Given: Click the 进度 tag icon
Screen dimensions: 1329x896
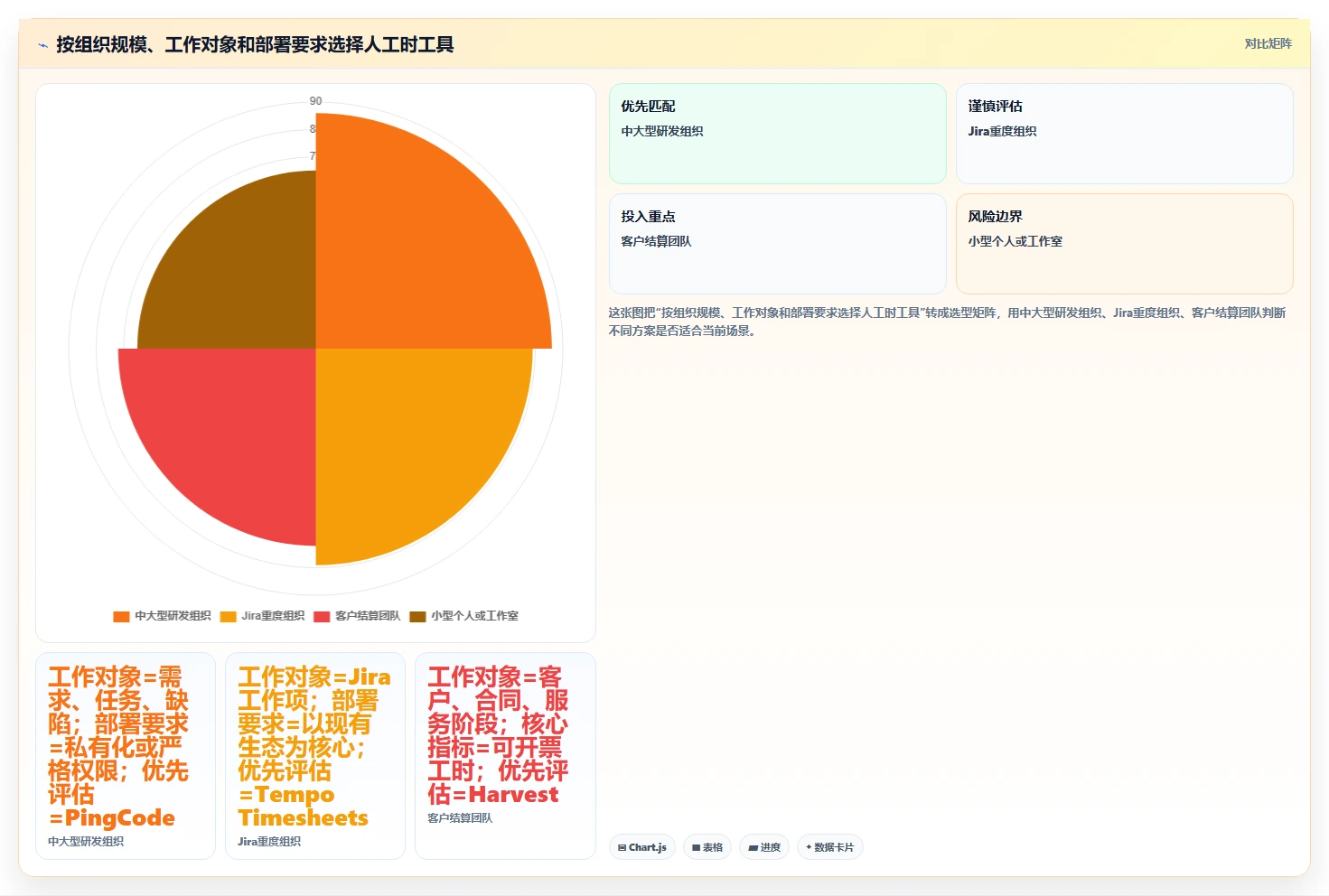Looking at the screenshot, I should tap(753, 847).
